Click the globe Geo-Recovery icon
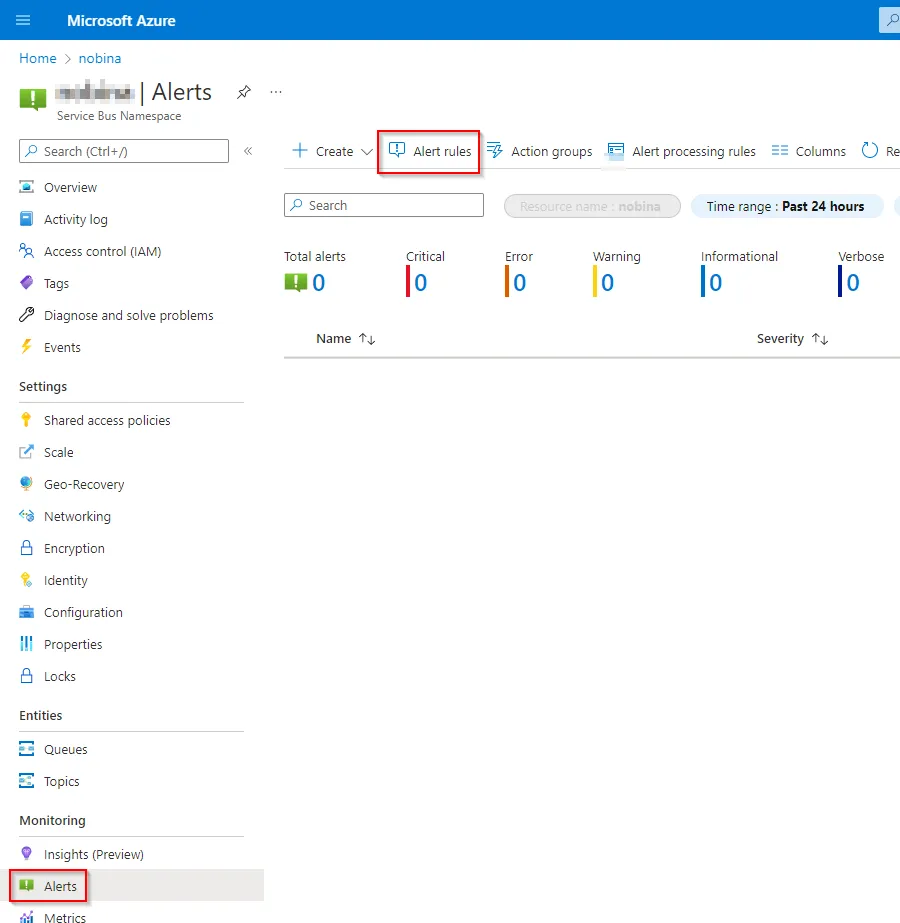The width and height of the screenshot is (900, 923). [26, 484]
